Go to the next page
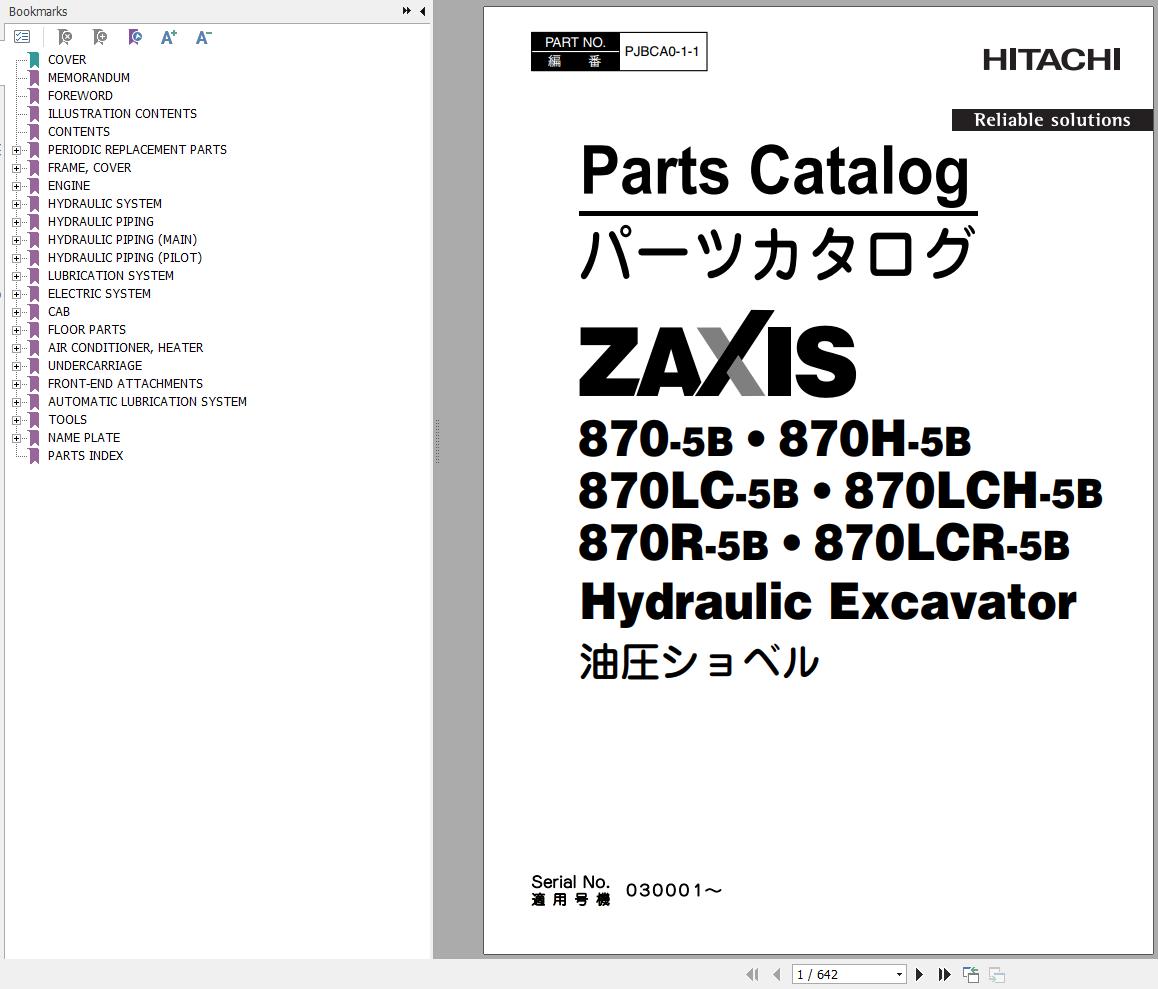The height and width of the screenshot is (989, 1158). coord(919,974)
